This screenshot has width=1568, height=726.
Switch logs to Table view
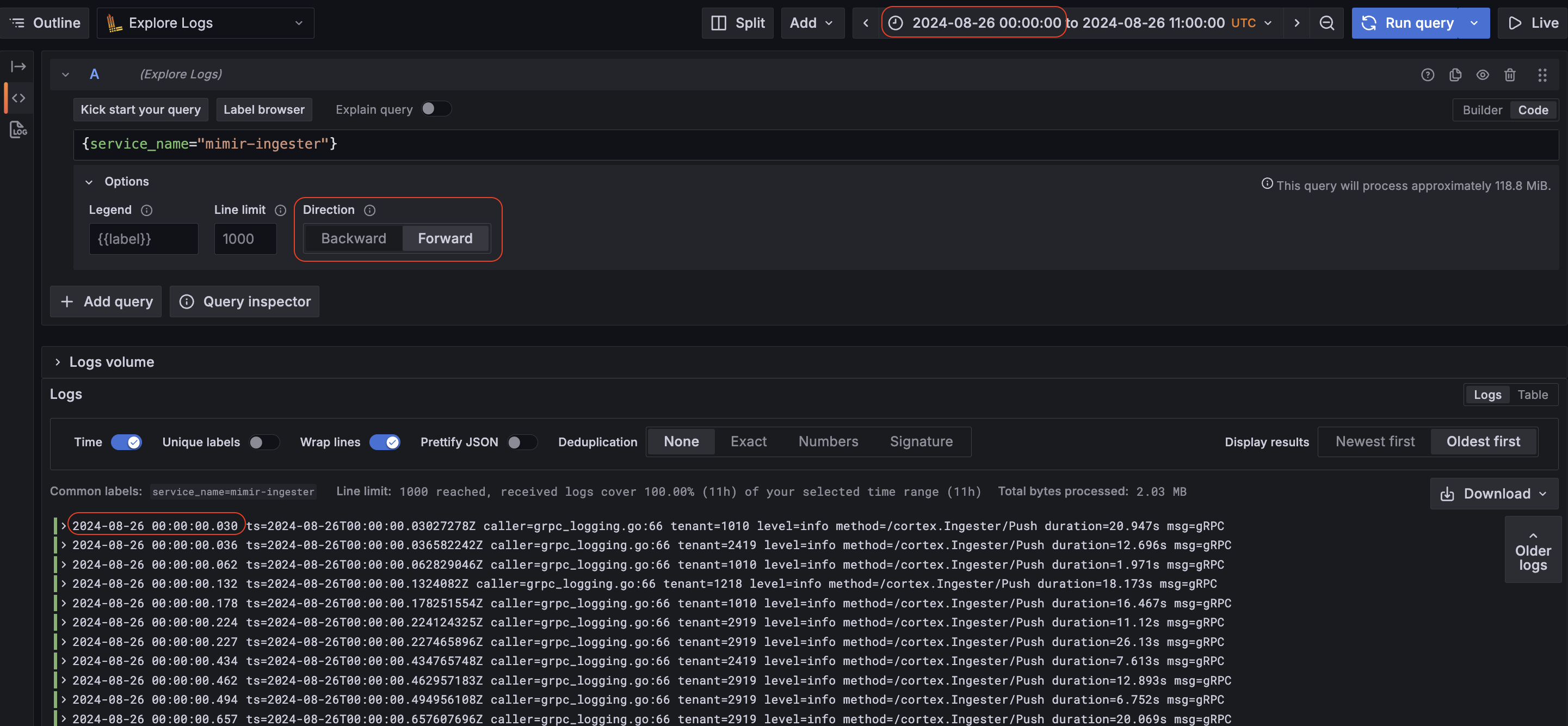(1533, 394)
